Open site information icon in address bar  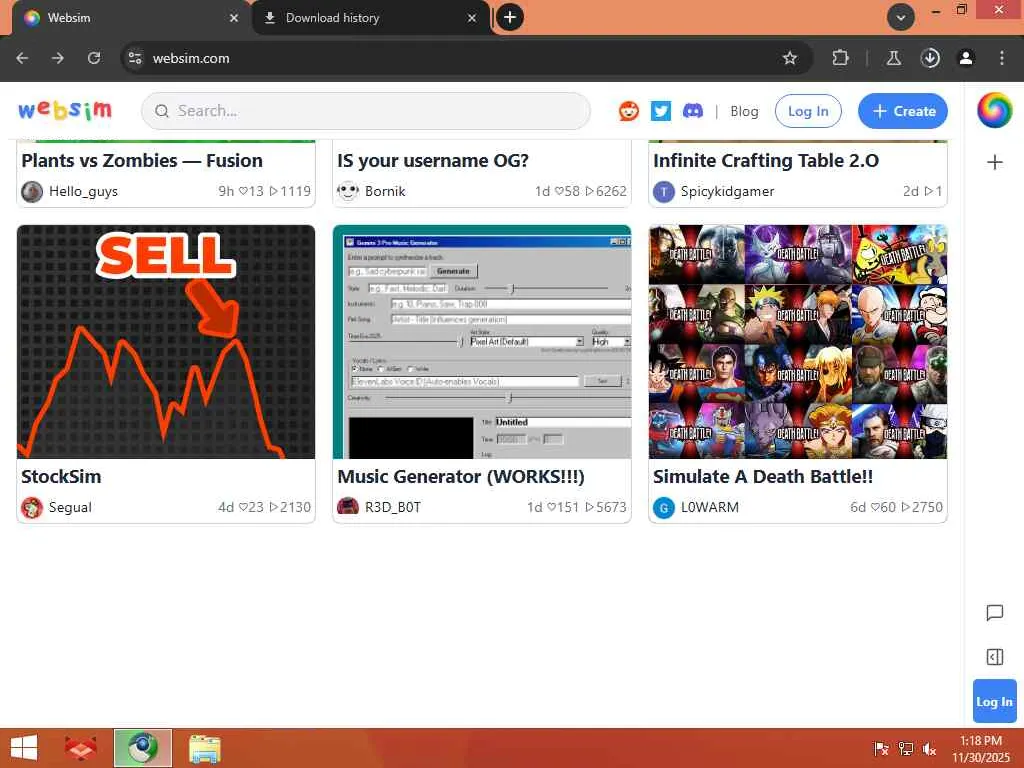[135, 58]
